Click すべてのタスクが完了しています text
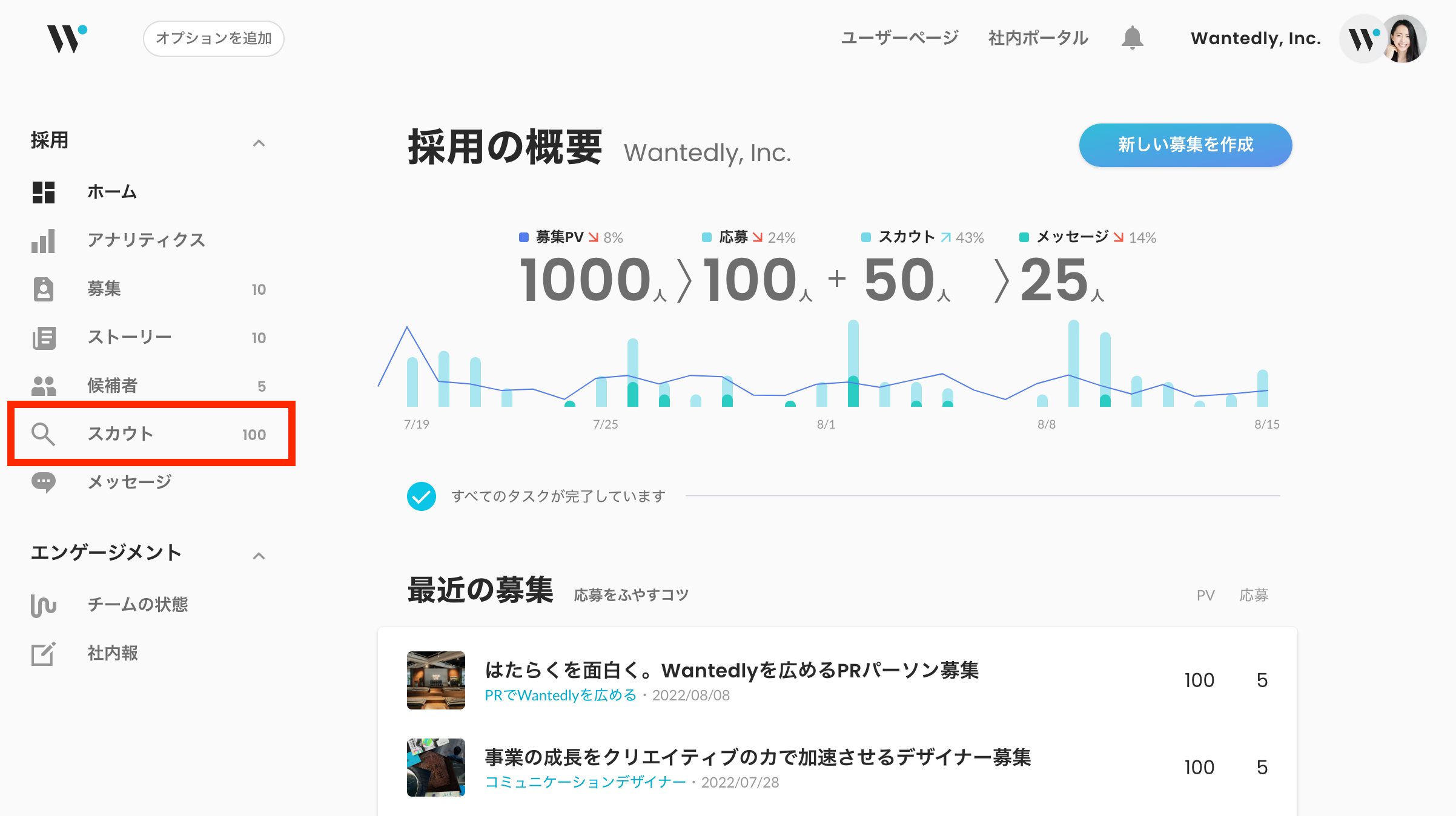 [558, 496]
